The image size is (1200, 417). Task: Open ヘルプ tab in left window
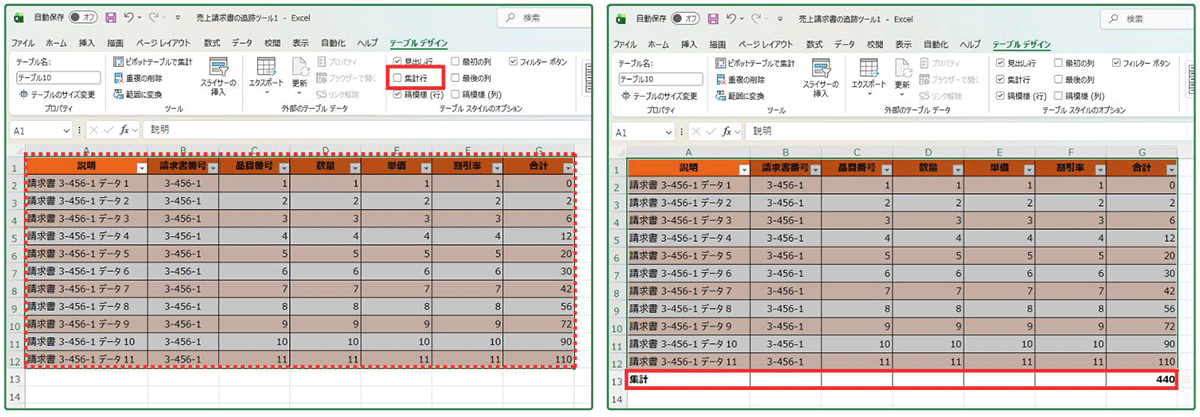pyautogui.click(x=367, y=43)
